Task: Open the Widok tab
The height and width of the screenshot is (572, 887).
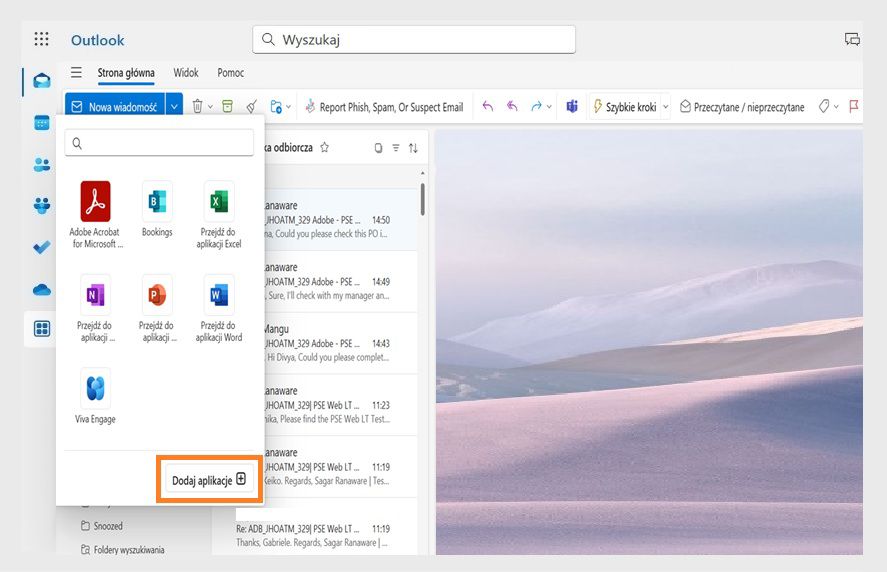Action: (186, 73)
